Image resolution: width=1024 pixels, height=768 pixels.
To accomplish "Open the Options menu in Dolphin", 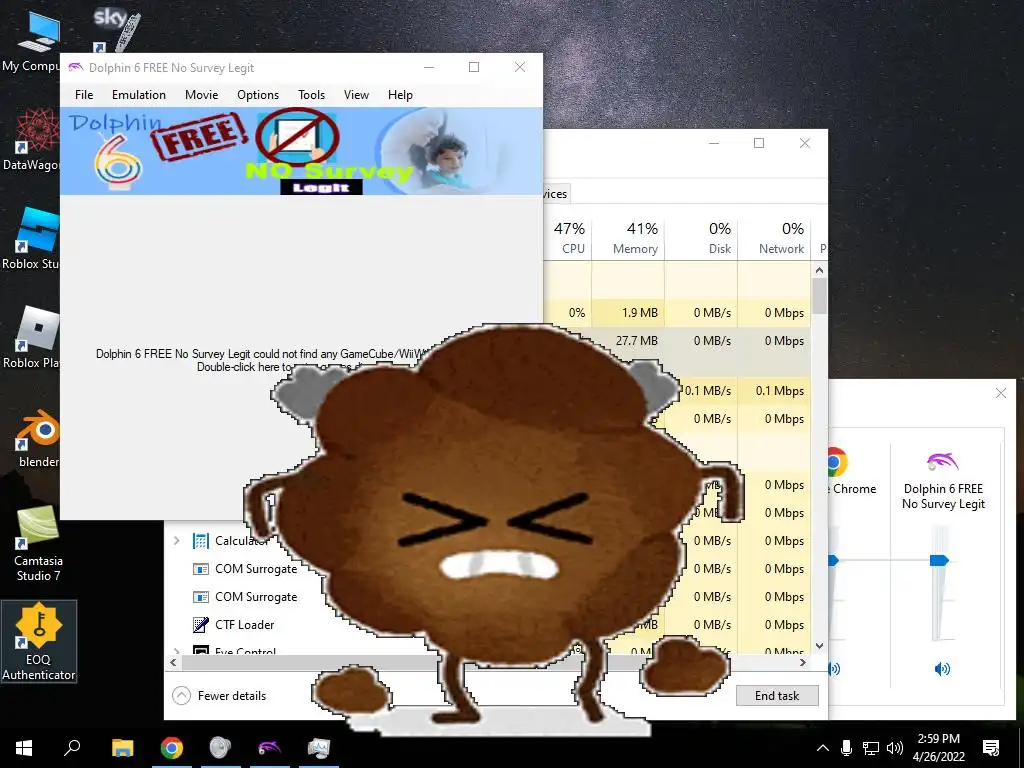I will tap(258, 95).
